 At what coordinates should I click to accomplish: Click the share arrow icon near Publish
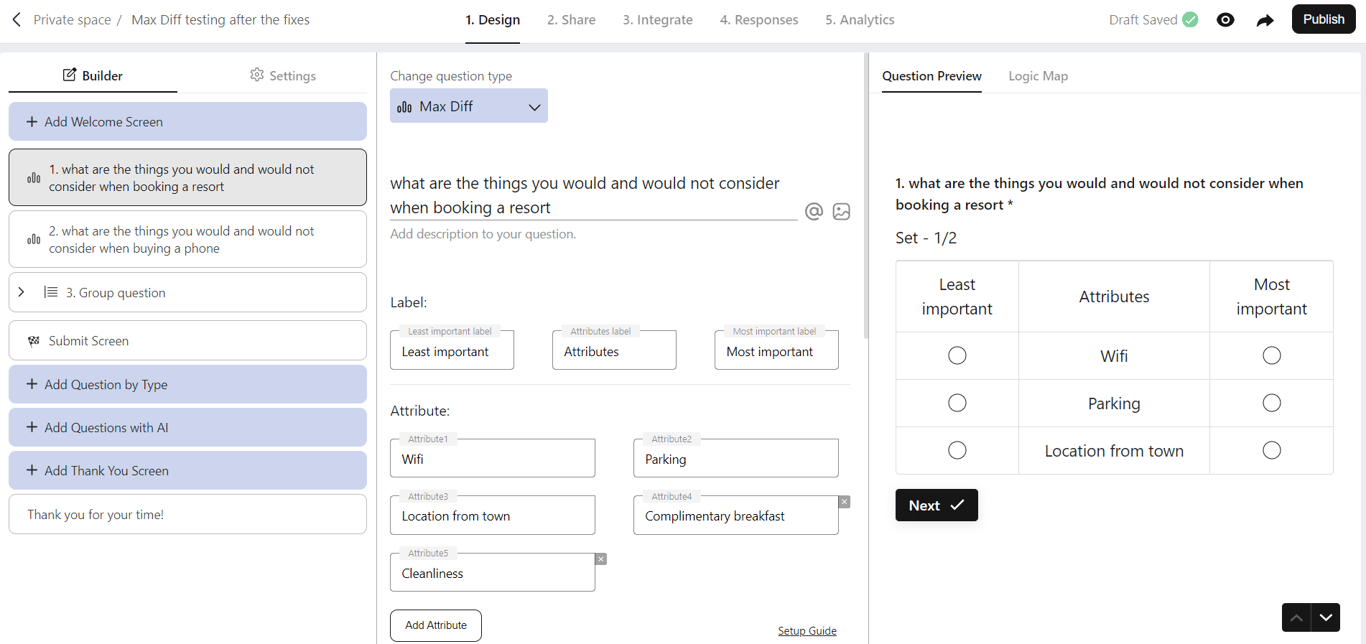click(x=1265, y=20)
